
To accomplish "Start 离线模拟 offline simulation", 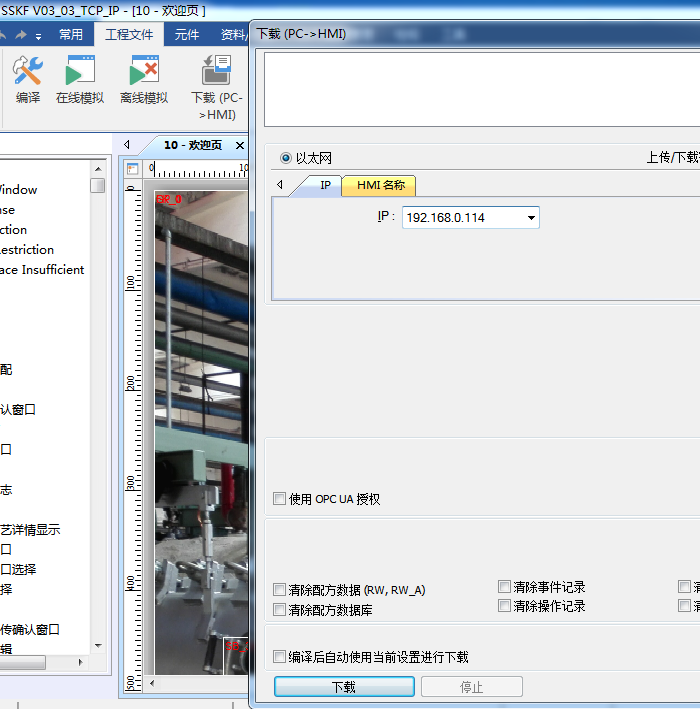I will 144,79.
